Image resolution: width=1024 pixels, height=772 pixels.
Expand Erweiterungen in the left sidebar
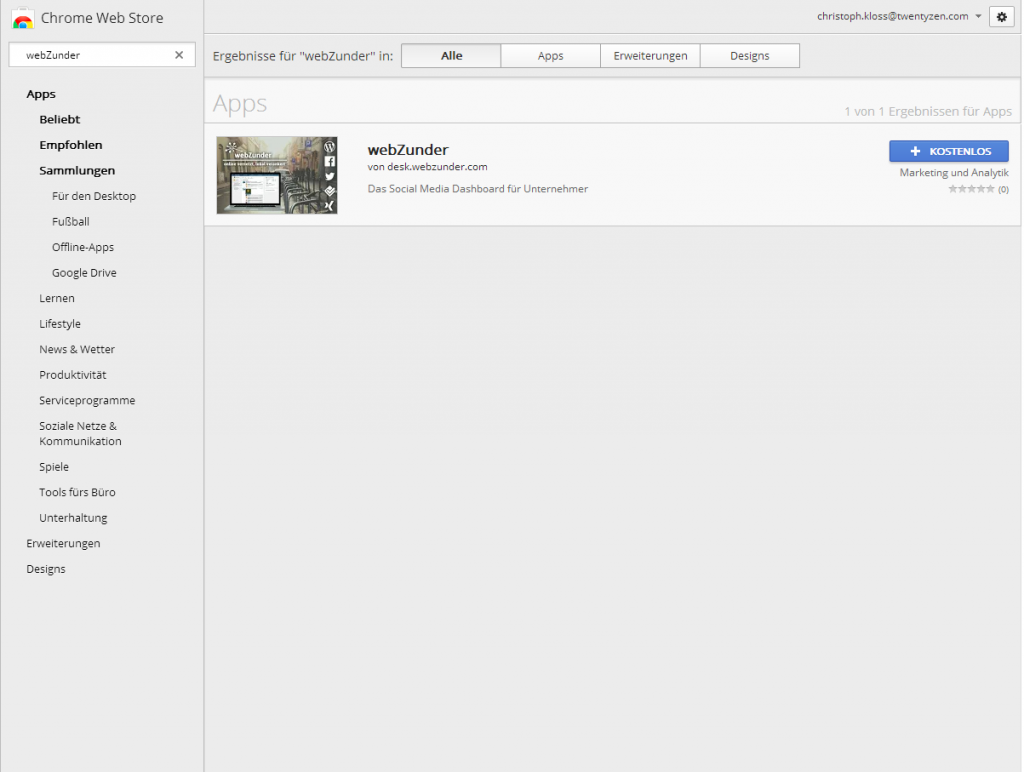click(63, 543)
